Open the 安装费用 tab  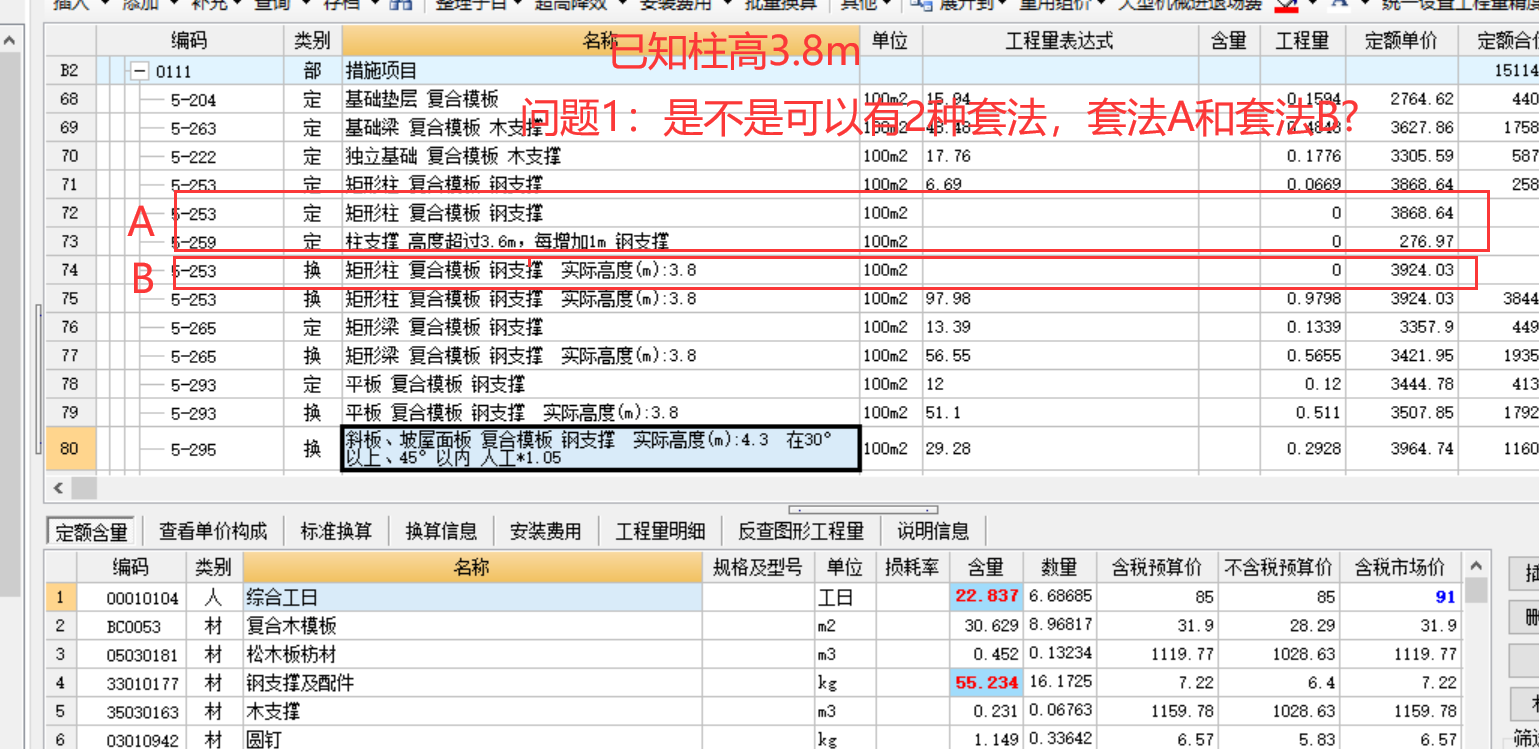point(545,531)
